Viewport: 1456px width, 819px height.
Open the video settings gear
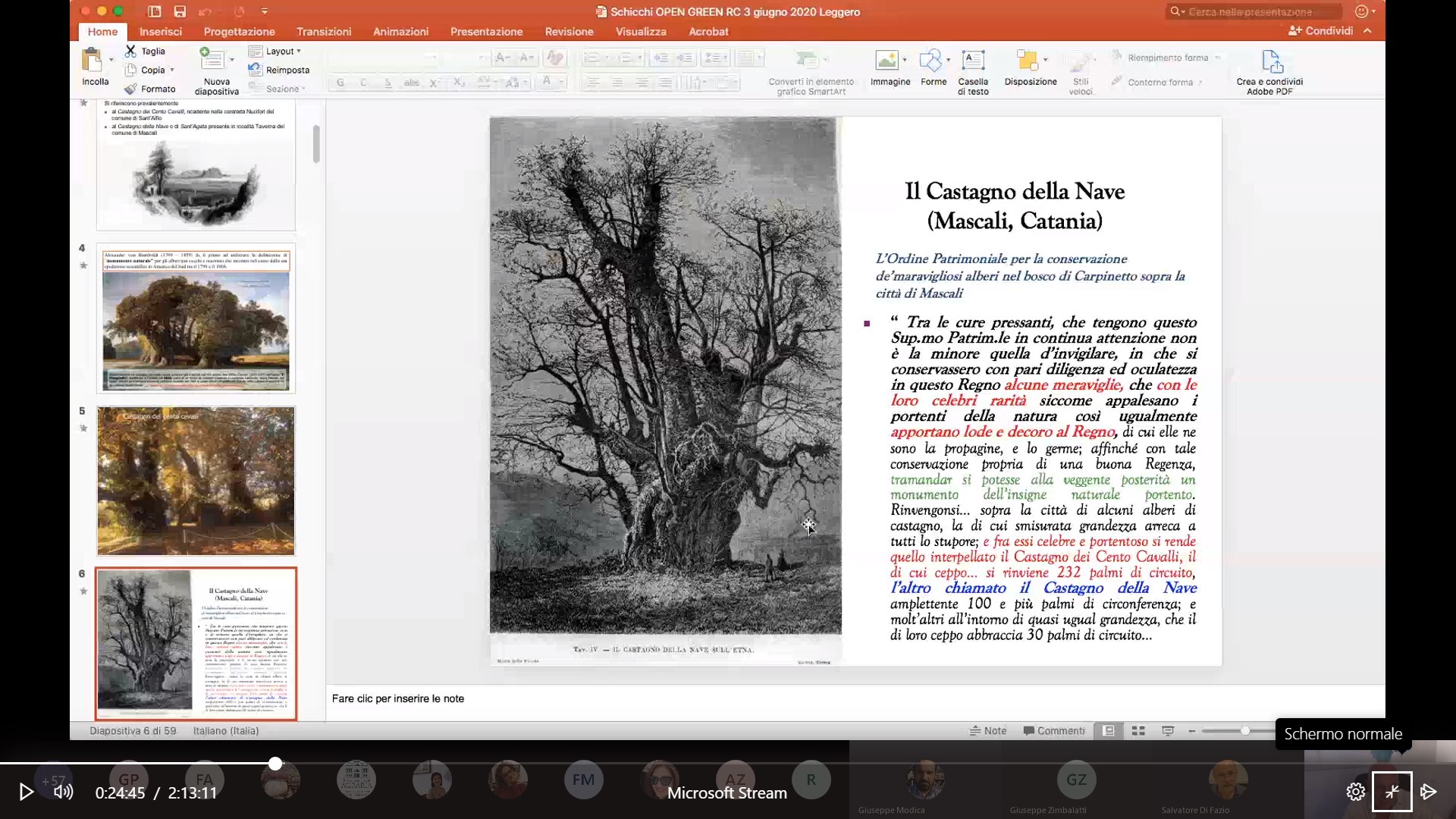(1355, 792)
